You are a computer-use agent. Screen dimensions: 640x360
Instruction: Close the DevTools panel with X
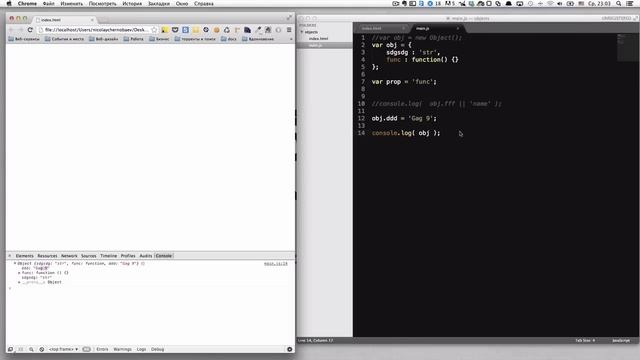click(10, 256)
